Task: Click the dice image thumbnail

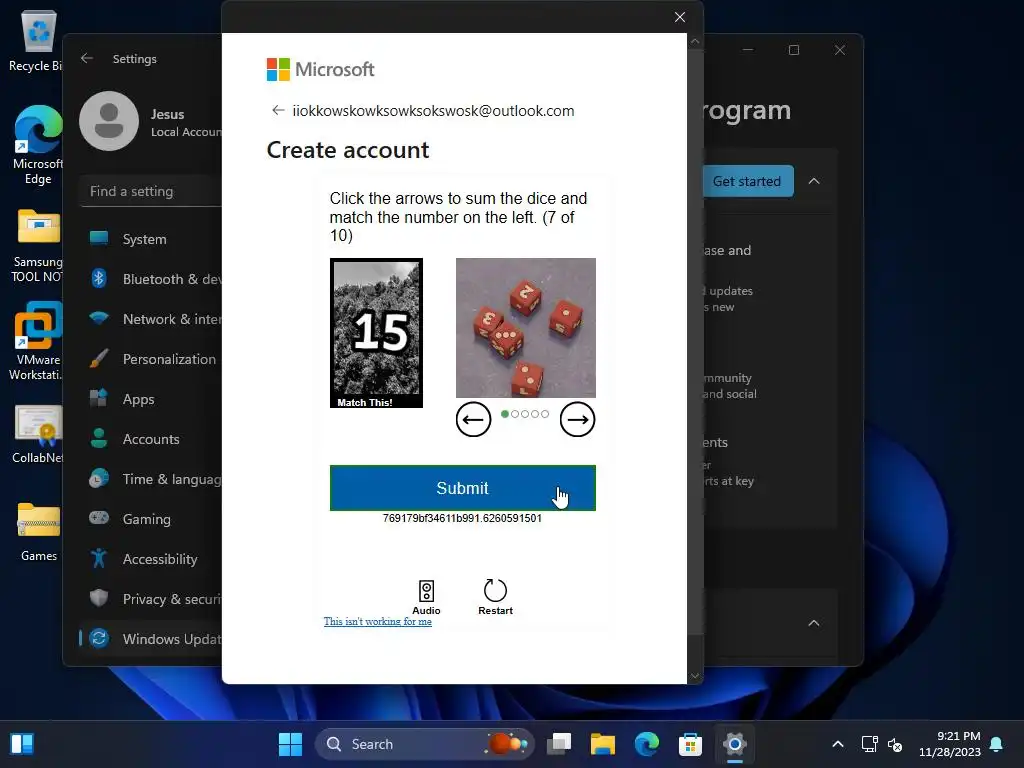Action: click(526, 328)
